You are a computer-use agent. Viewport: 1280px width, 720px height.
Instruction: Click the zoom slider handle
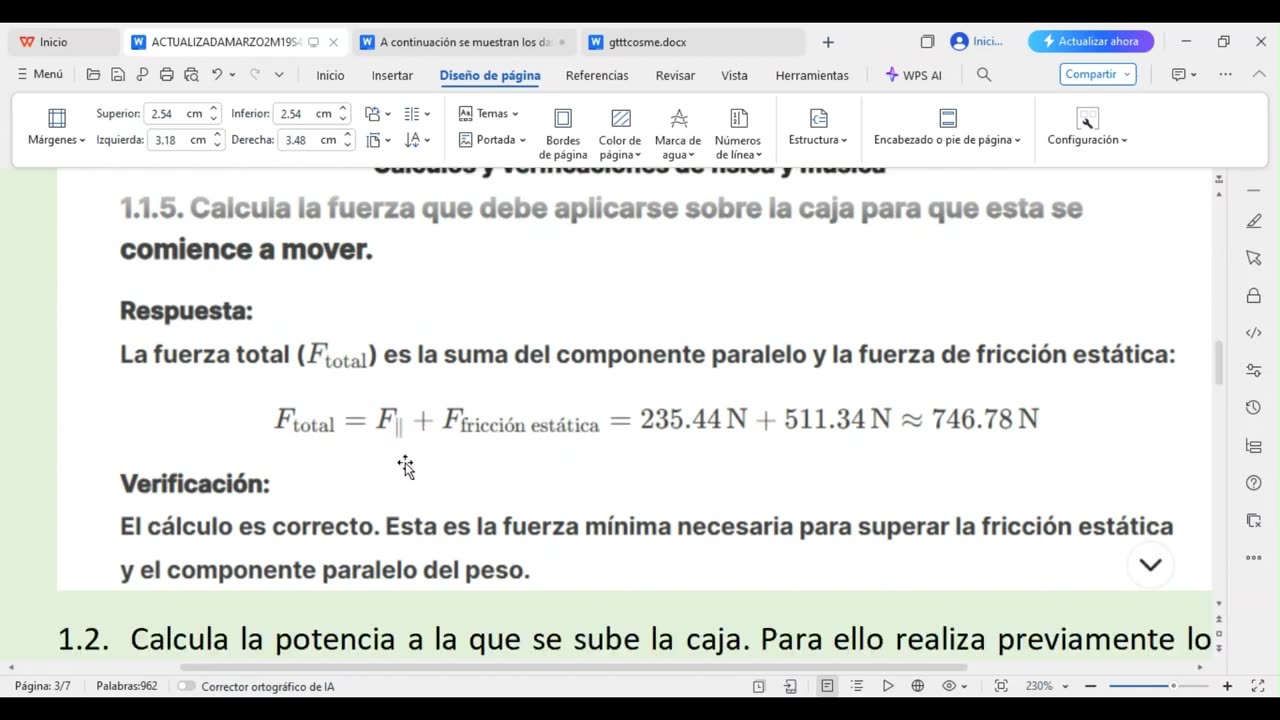point(1173,686)
